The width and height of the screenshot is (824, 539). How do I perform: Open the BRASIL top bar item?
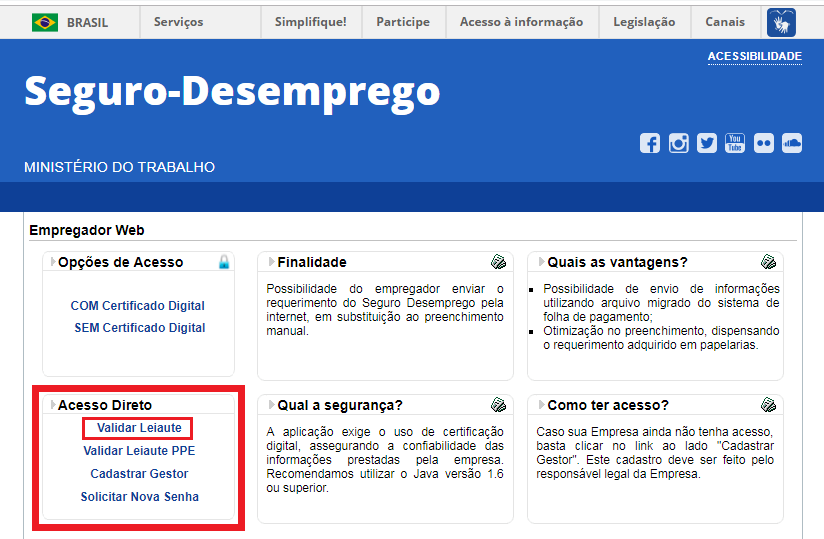[x=87, y=23]
